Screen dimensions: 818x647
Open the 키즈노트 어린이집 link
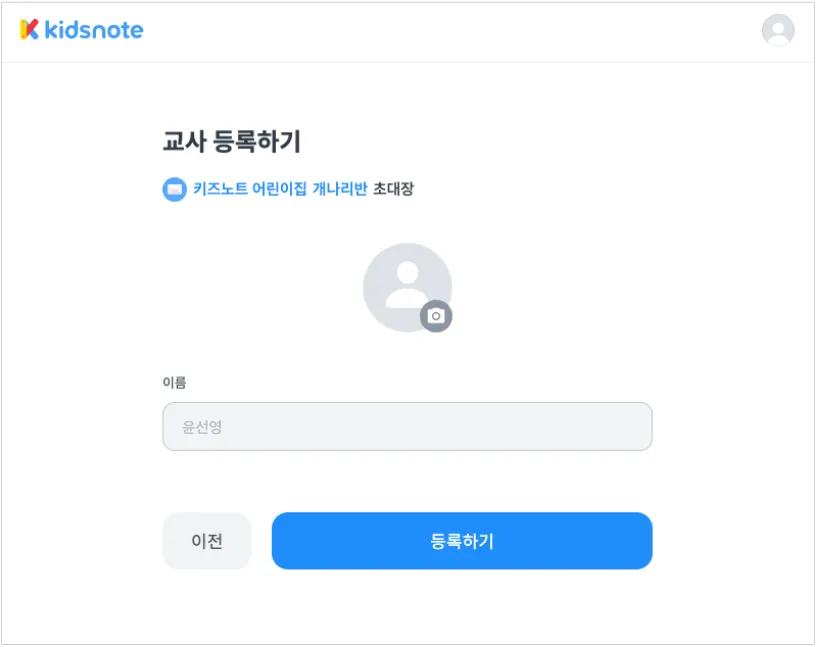click(x=252, y=189)
